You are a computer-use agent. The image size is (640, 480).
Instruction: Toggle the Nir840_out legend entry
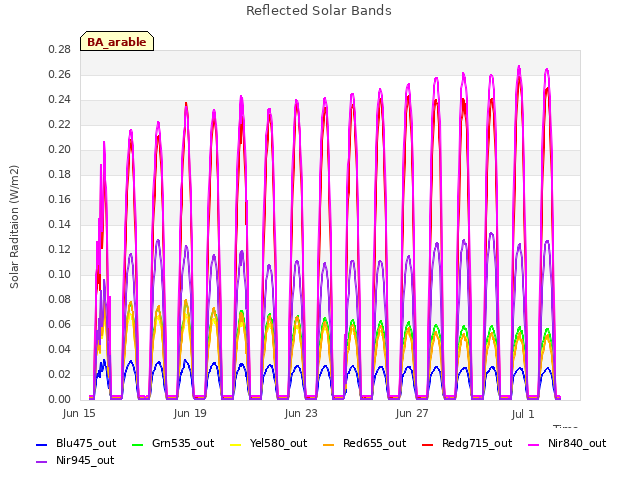coord(567,443)
